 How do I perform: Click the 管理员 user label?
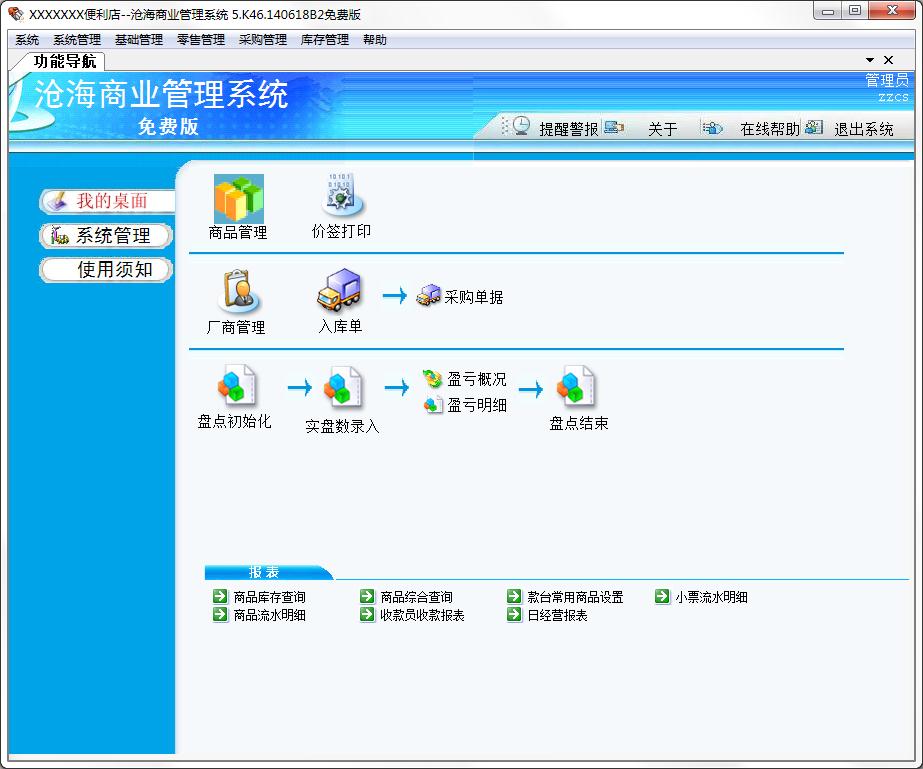click(887, 80)
